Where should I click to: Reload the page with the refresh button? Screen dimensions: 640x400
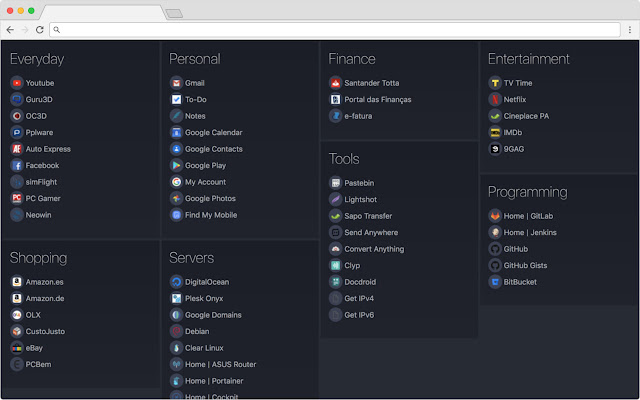click(40, 29)
